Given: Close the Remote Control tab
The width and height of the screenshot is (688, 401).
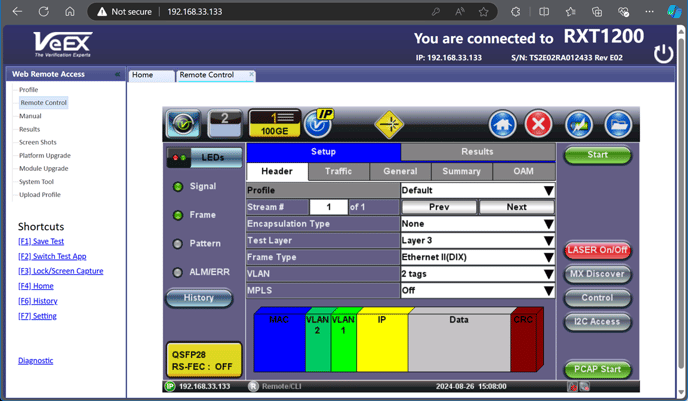Looking at the screenshot, I should point(251,74).
